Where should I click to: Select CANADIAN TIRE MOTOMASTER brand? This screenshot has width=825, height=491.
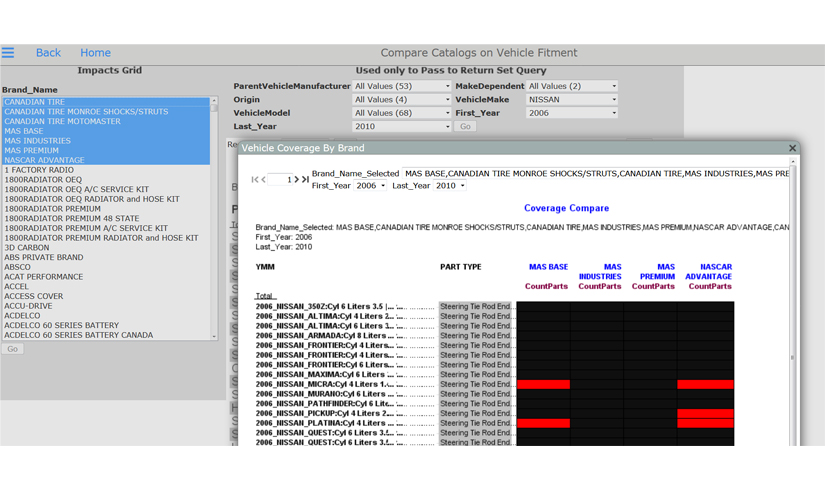[106, 122]
